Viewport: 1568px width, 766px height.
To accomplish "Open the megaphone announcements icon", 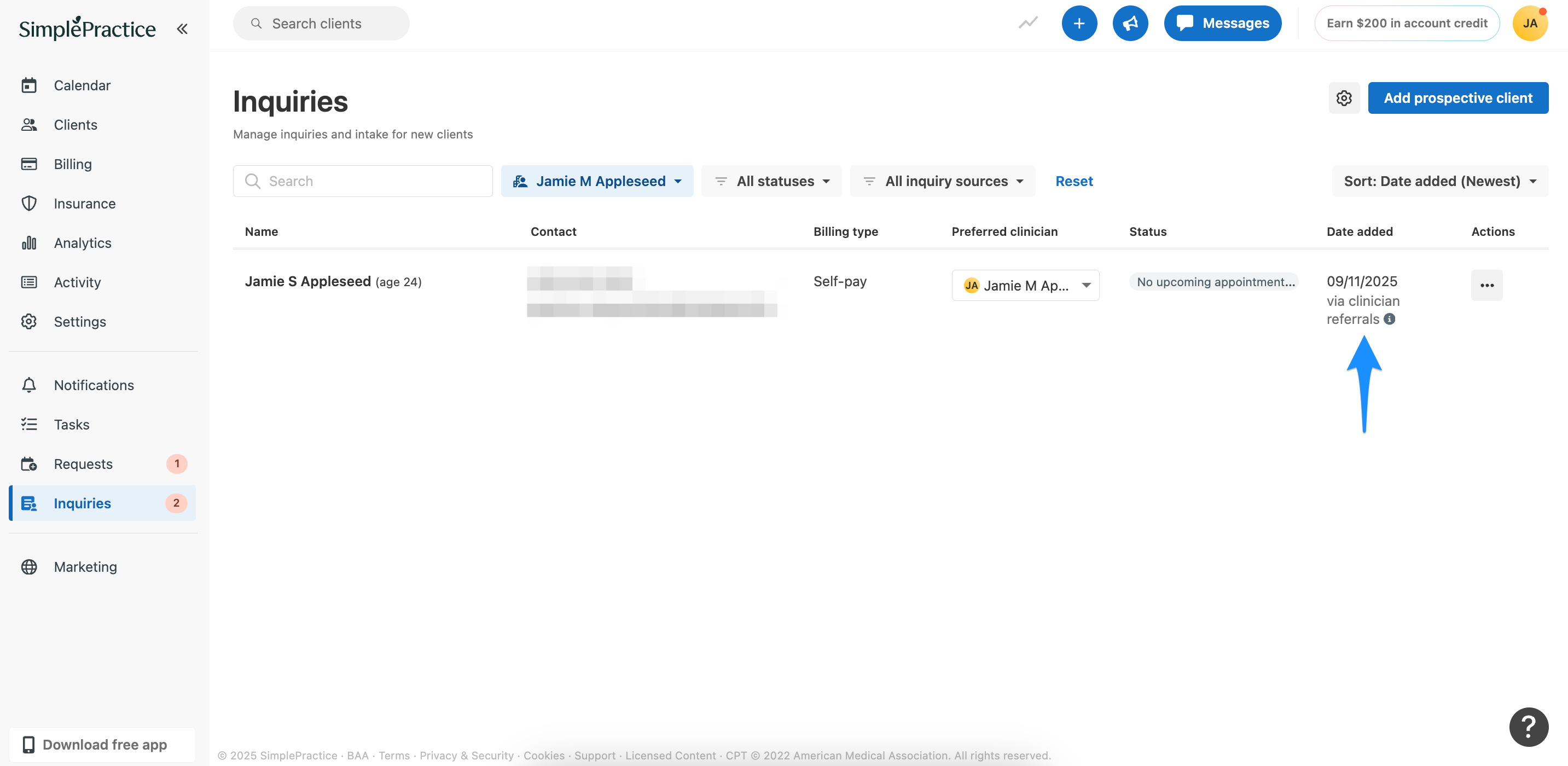I will click(x=1130, y=23).
